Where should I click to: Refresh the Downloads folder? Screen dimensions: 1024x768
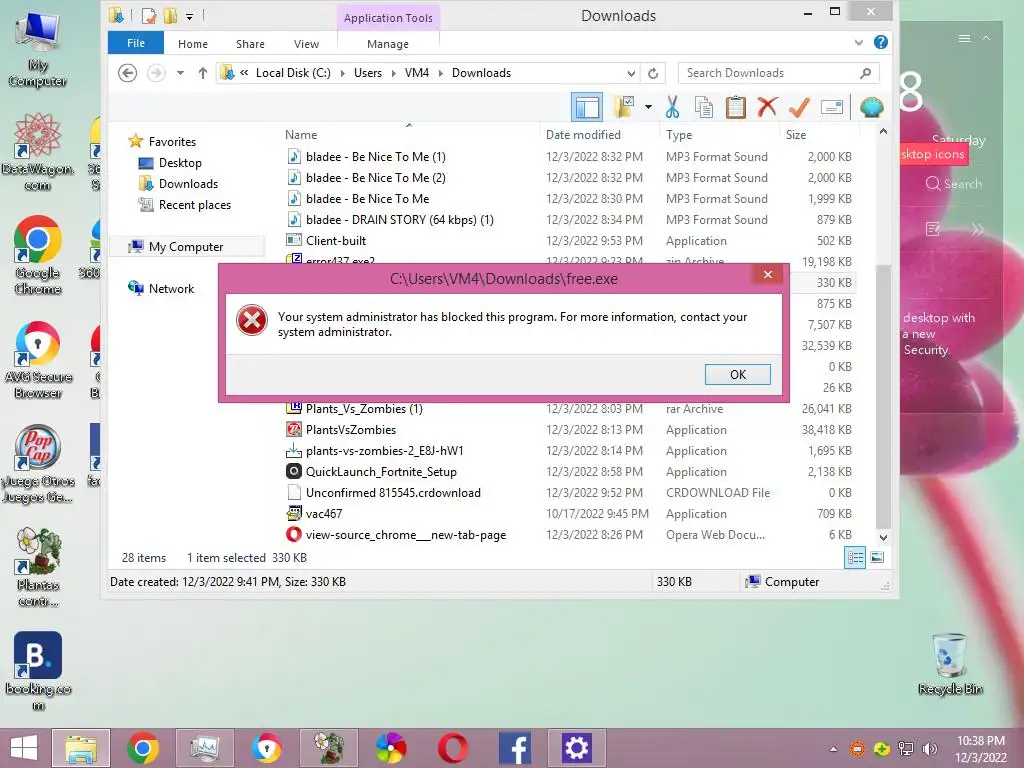652,73
